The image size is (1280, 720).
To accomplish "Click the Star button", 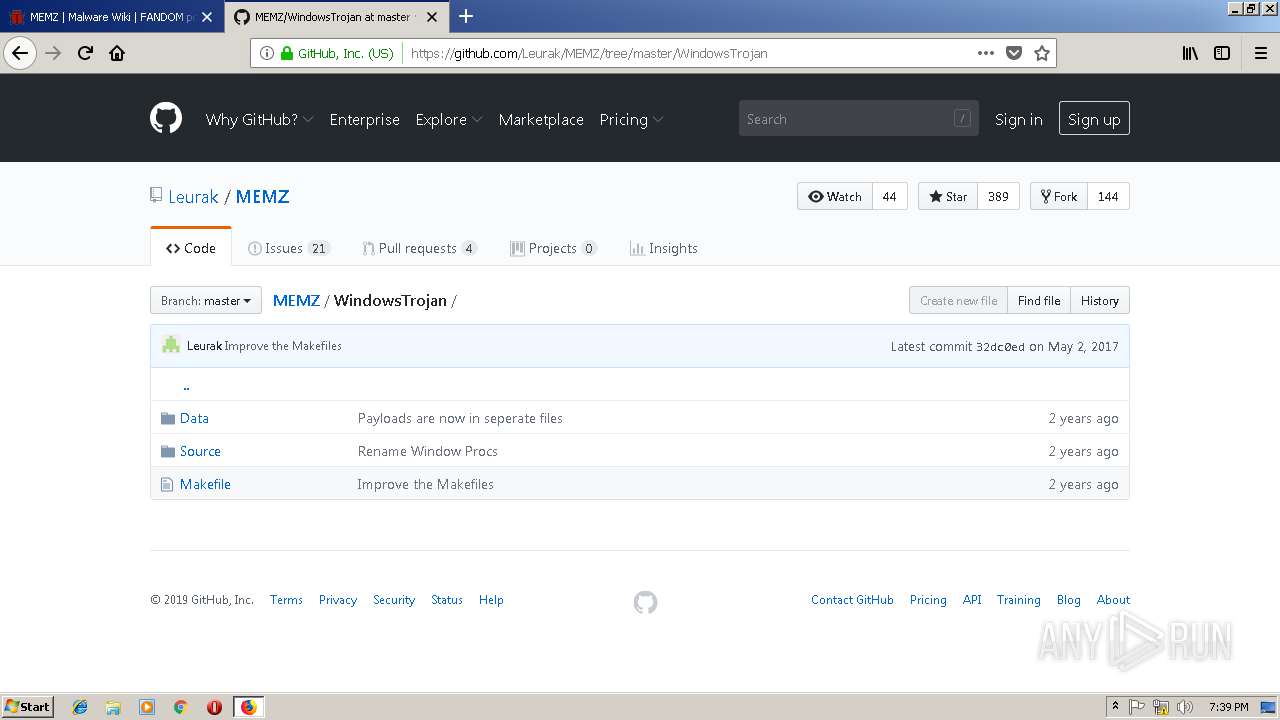I will click(948, 196).
